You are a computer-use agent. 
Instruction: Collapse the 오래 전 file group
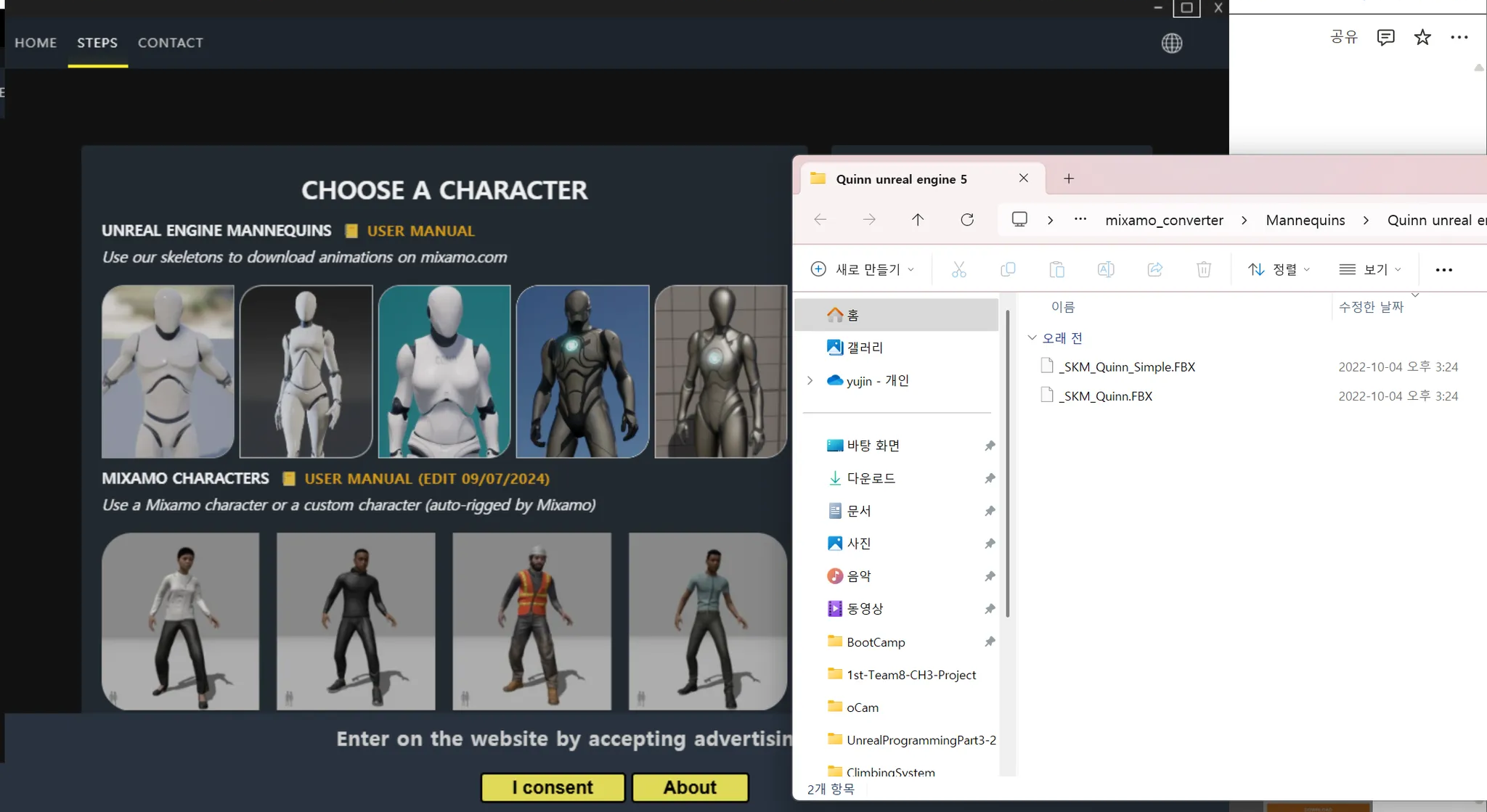[x=1032, y=338]
